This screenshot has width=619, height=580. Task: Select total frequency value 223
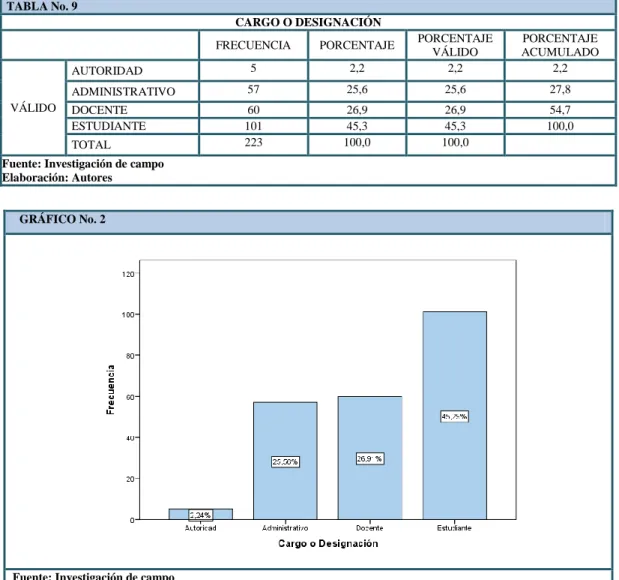[253, 142]
